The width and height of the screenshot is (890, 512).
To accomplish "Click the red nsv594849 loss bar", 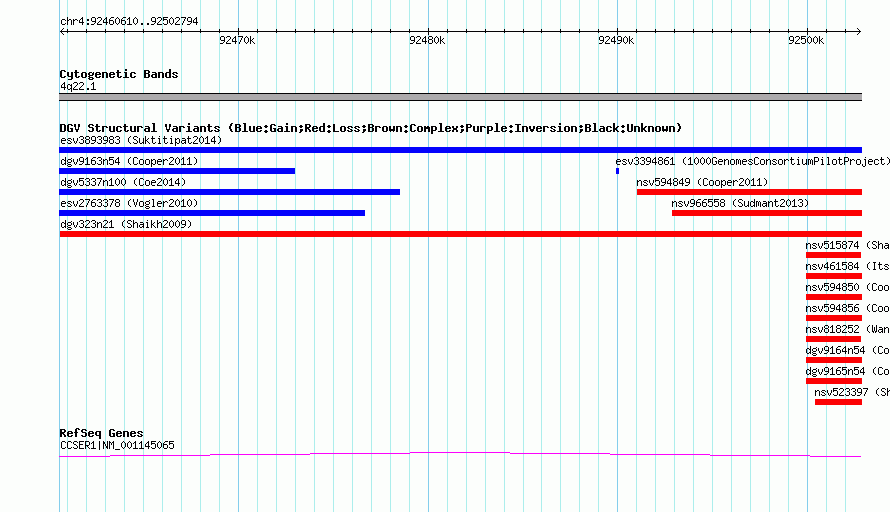I will 749,192.
